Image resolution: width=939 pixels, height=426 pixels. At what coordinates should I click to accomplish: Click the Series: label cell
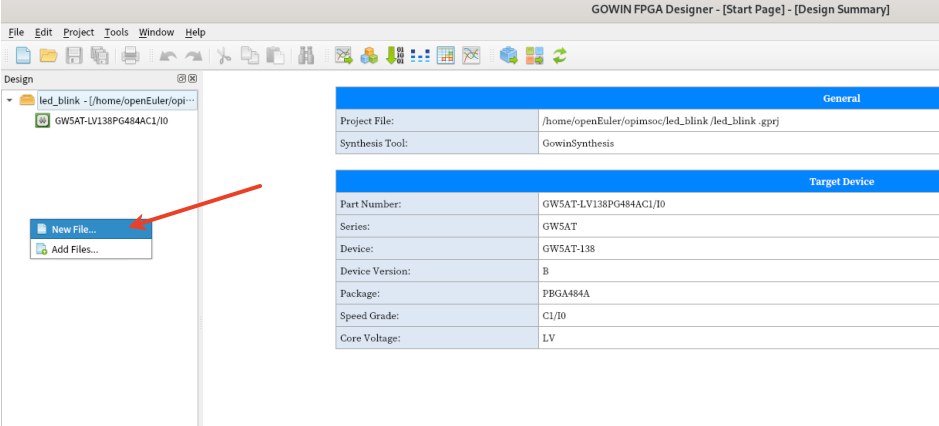pyautogui.click(x=437, y=226)
